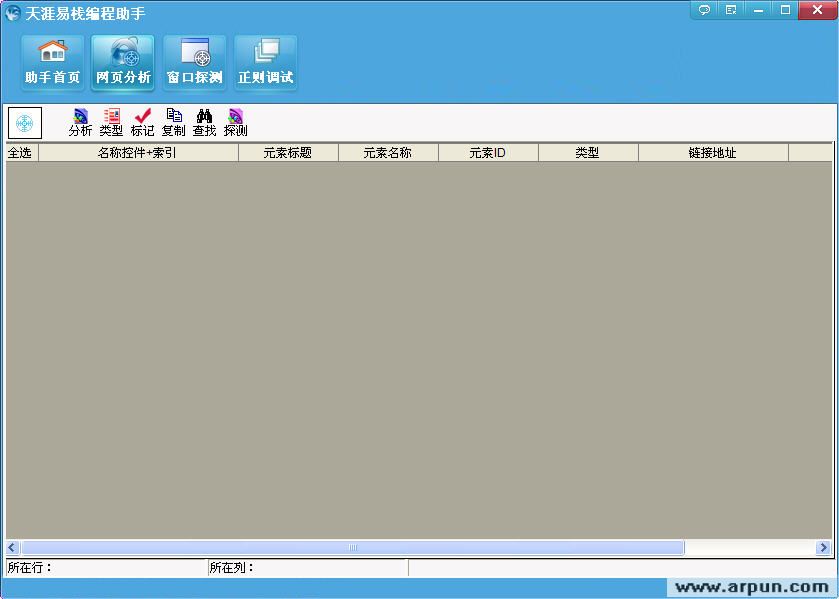The image size is (839, 599).
Task: Sort by the 元素标题 column header
Action: pos(288,153)
